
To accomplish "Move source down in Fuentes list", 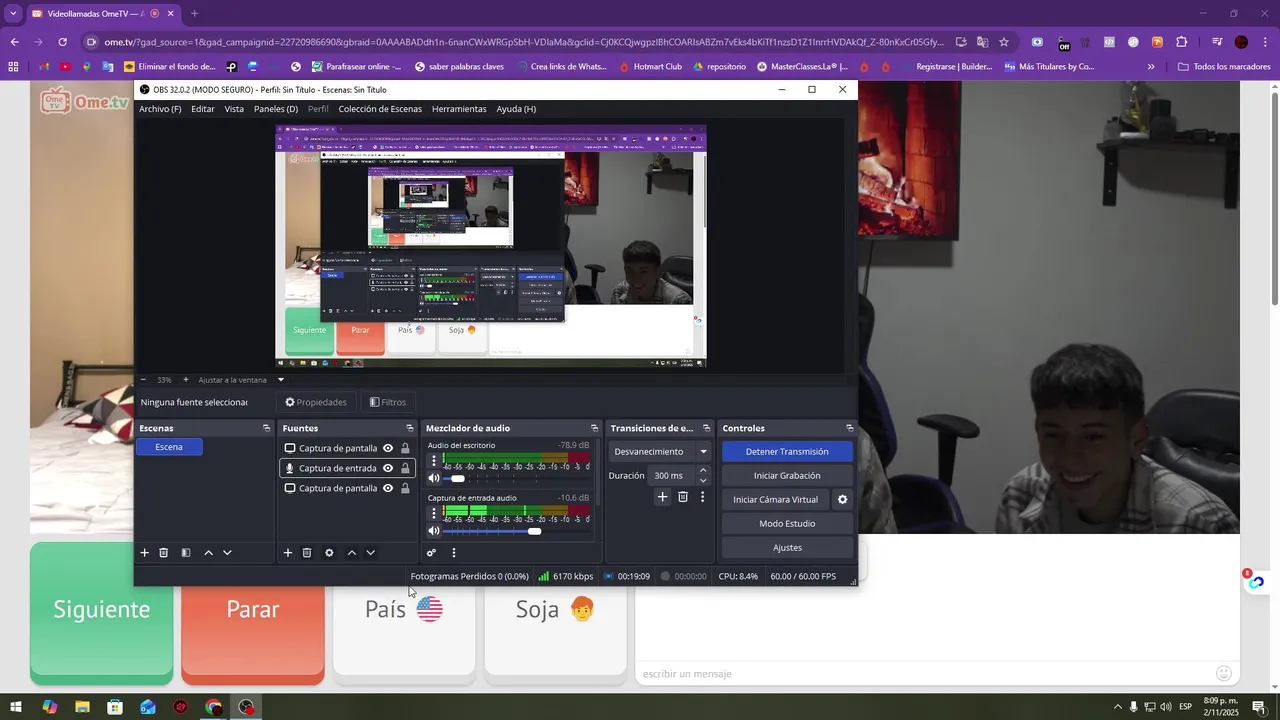I will click(370, 553).
